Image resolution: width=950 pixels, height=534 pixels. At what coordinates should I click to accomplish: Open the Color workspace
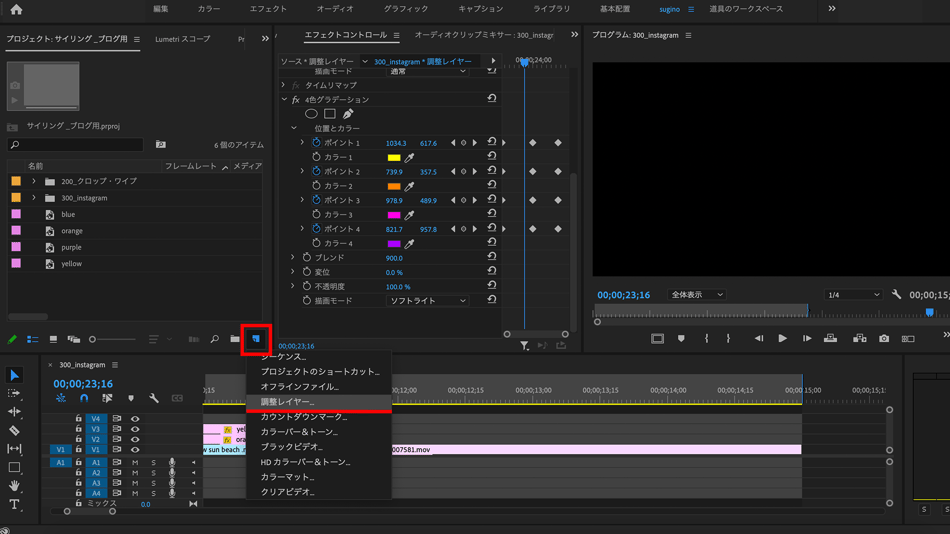tap(209, 9)
